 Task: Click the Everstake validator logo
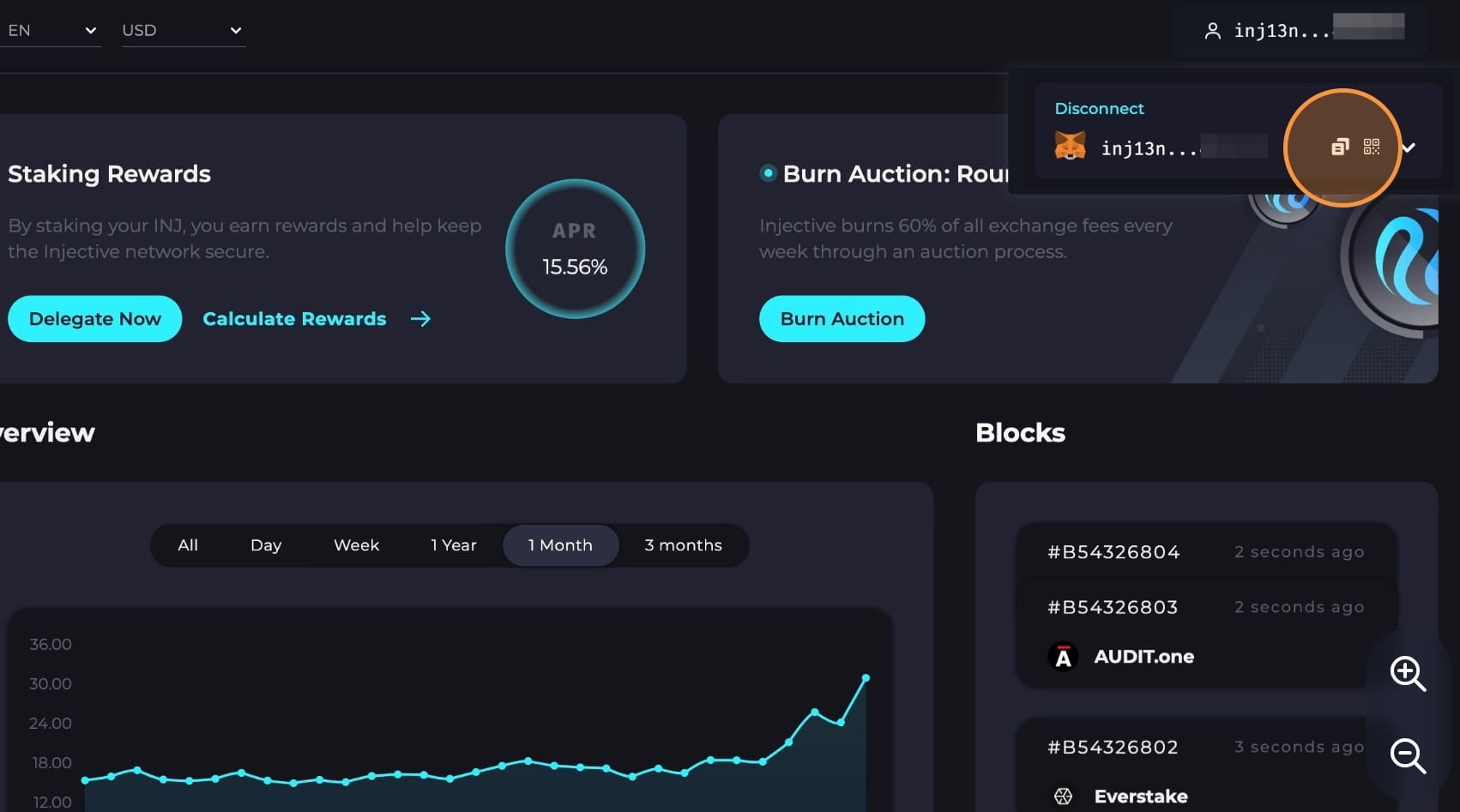coord(1063,797)
